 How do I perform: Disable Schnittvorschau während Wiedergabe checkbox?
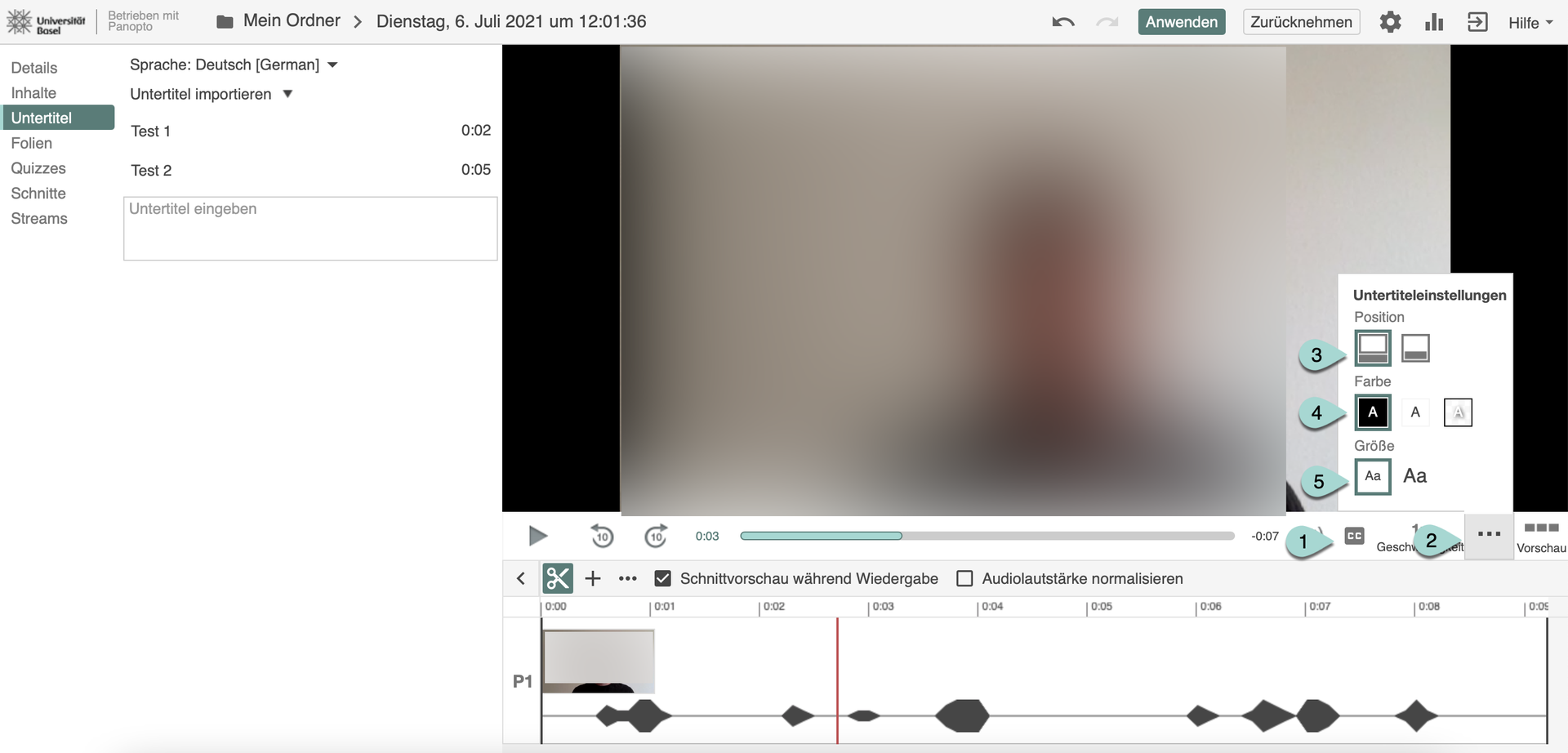pos(663,578)
